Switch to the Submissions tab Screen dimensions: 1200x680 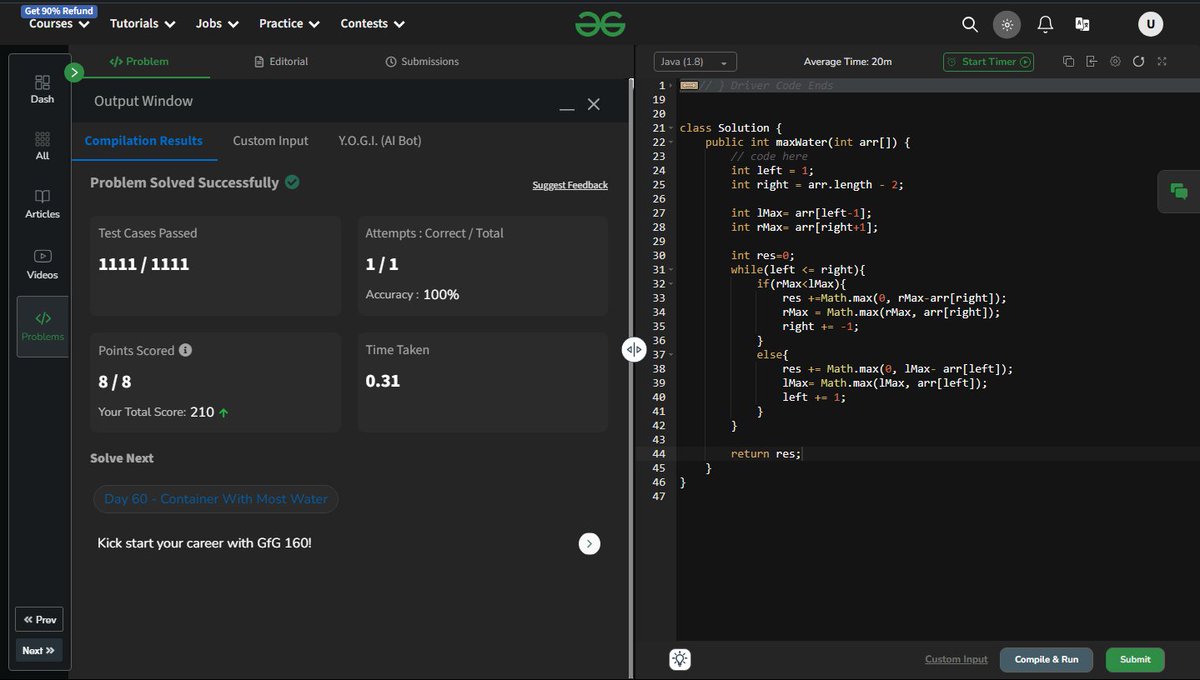(x=422, y=62)
